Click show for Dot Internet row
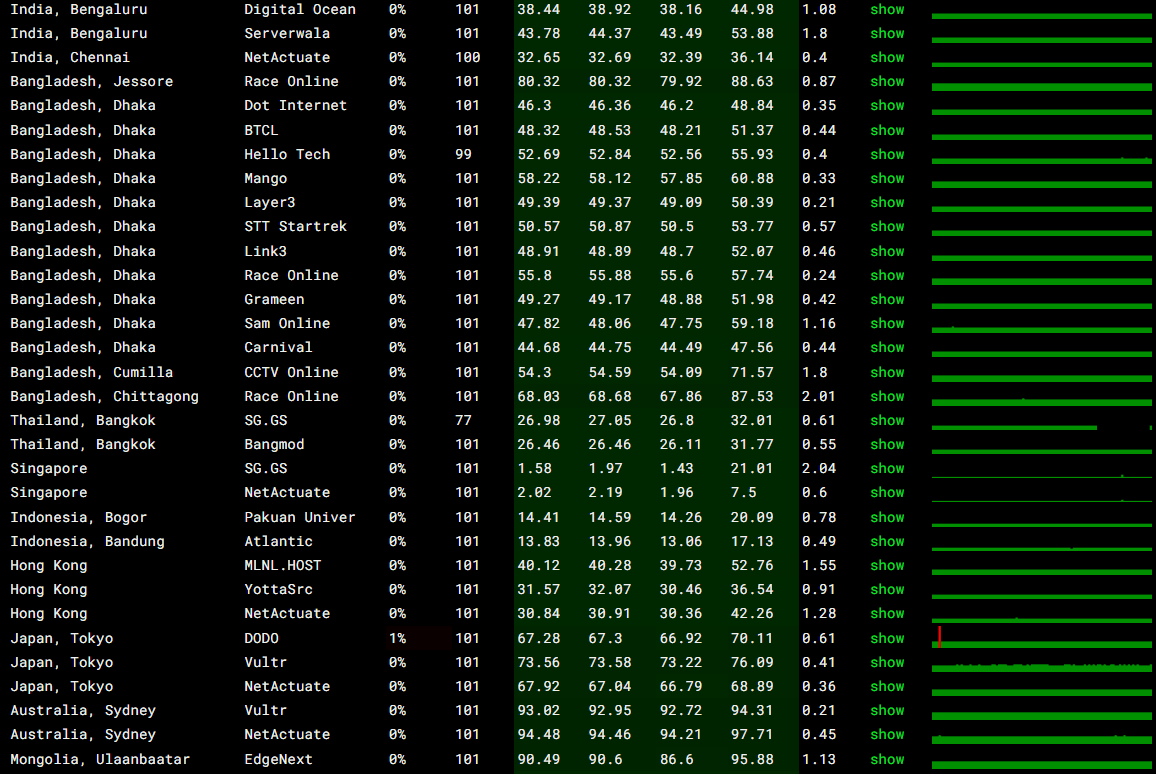Viewport: 1156px width, 774px height. pyautogui.click(x=887, y=105)
